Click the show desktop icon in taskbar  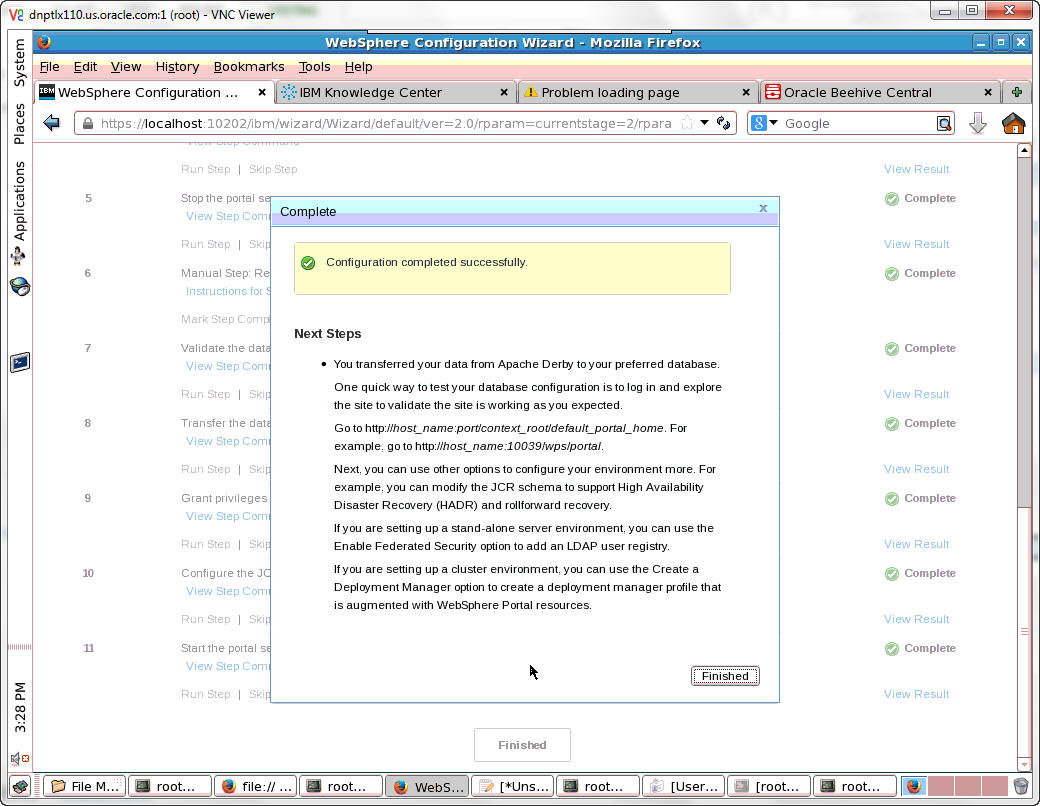point(20,787)
